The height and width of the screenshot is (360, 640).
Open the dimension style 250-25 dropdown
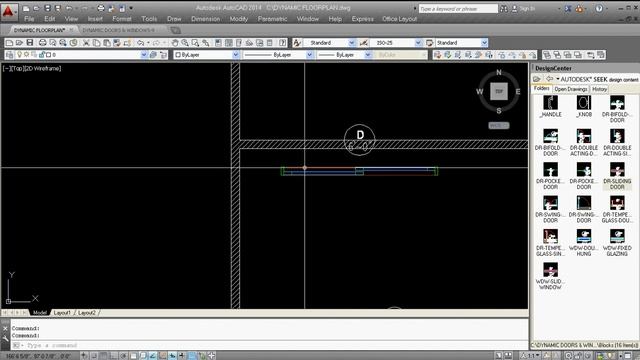418,43
